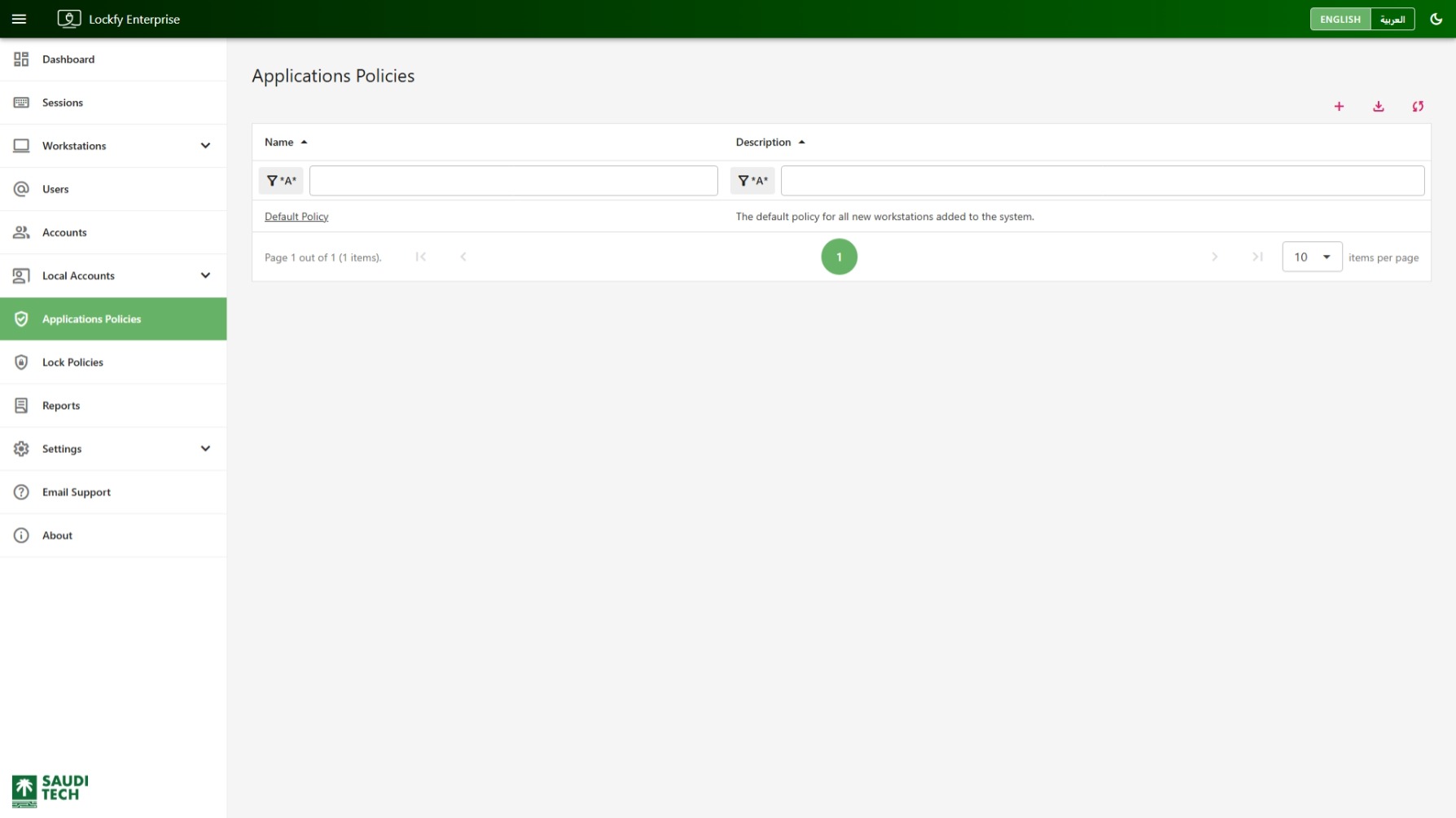
Task: Click the Saudi Tech logo
Action: 50,790
